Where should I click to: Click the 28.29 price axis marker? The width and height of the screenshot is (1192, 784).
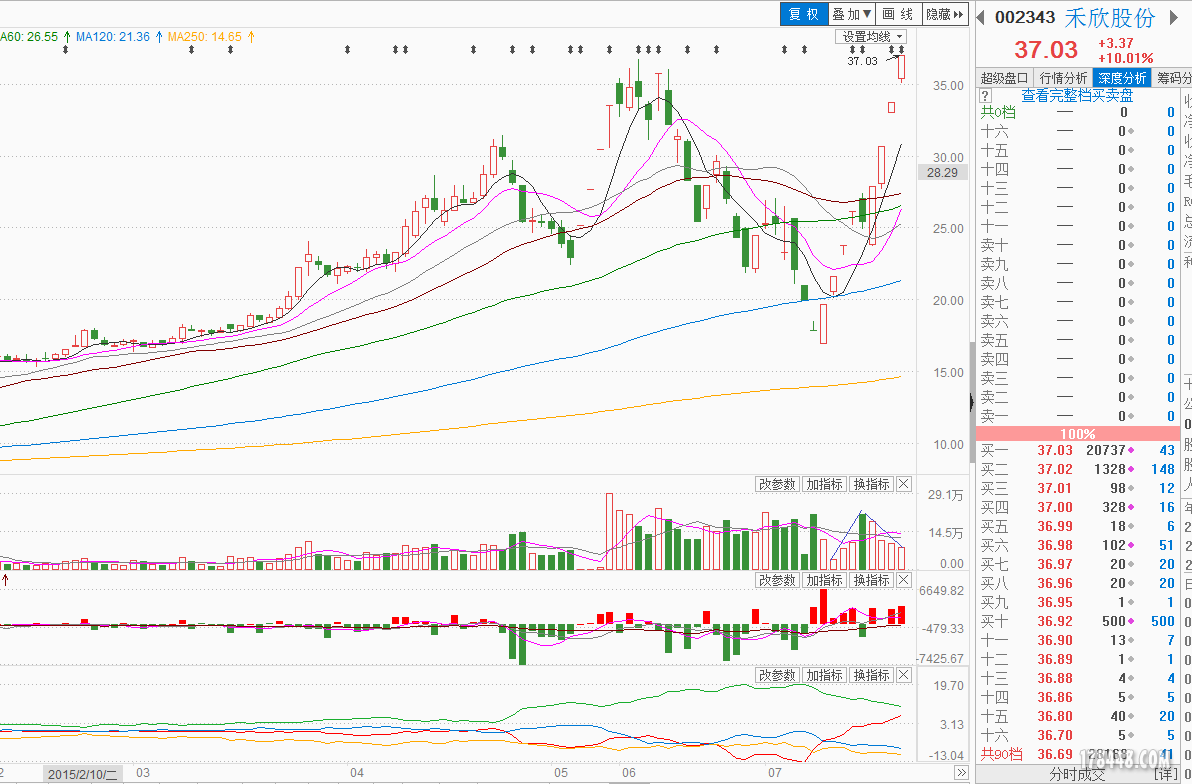pyautogui.click(x=943, y=173)
